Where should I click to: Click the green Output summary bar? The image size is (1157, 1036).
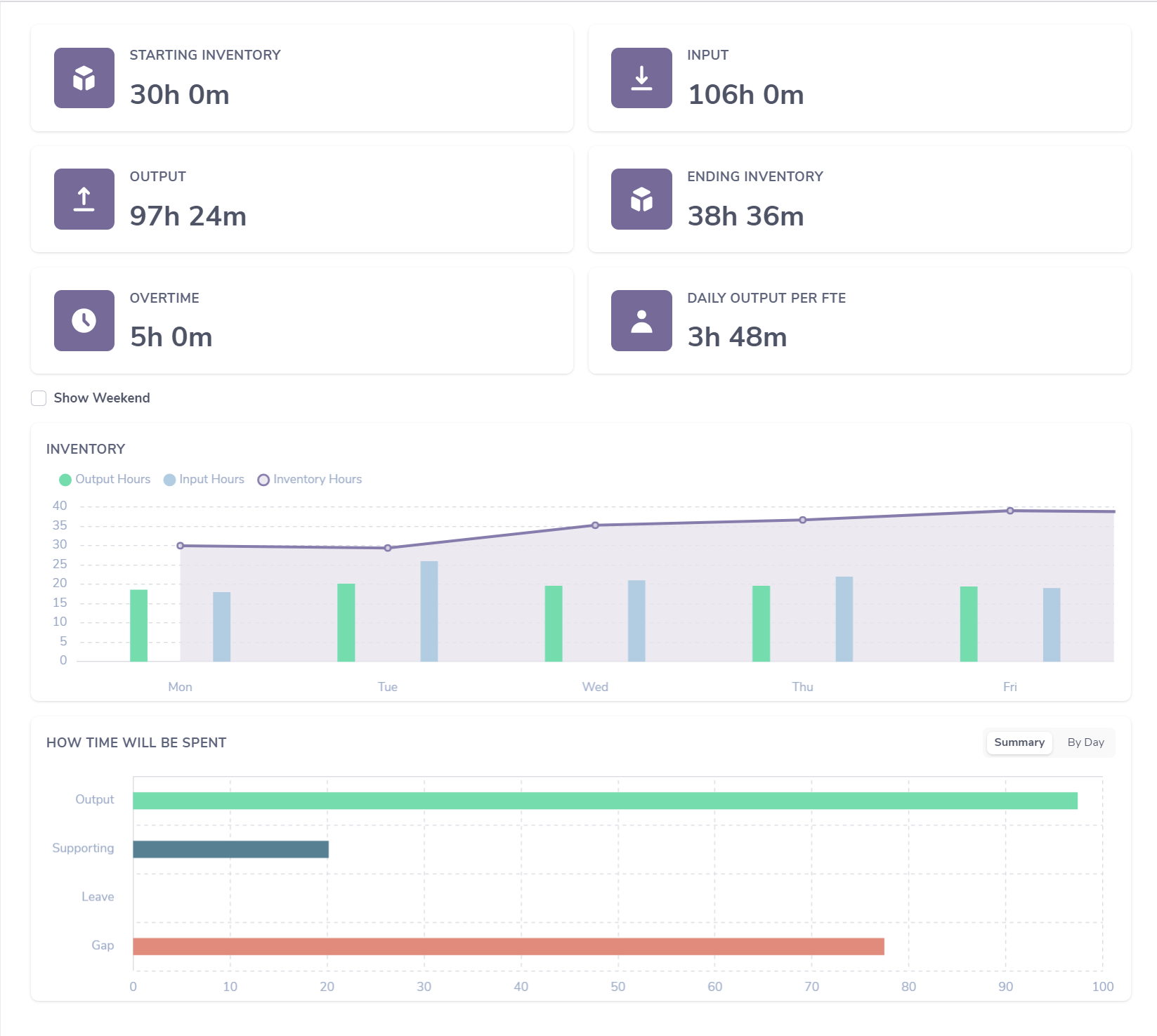tap(605, 801)
